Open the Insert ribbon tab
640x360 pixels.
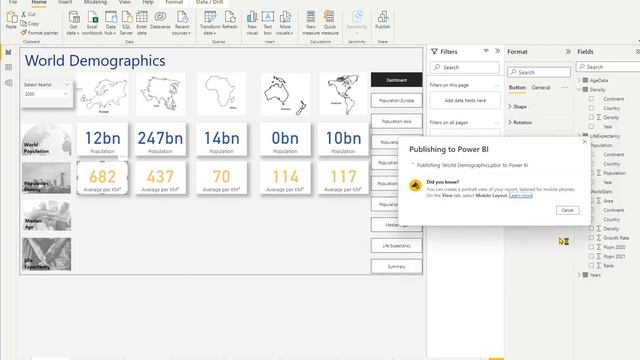[x=65, y=2]
